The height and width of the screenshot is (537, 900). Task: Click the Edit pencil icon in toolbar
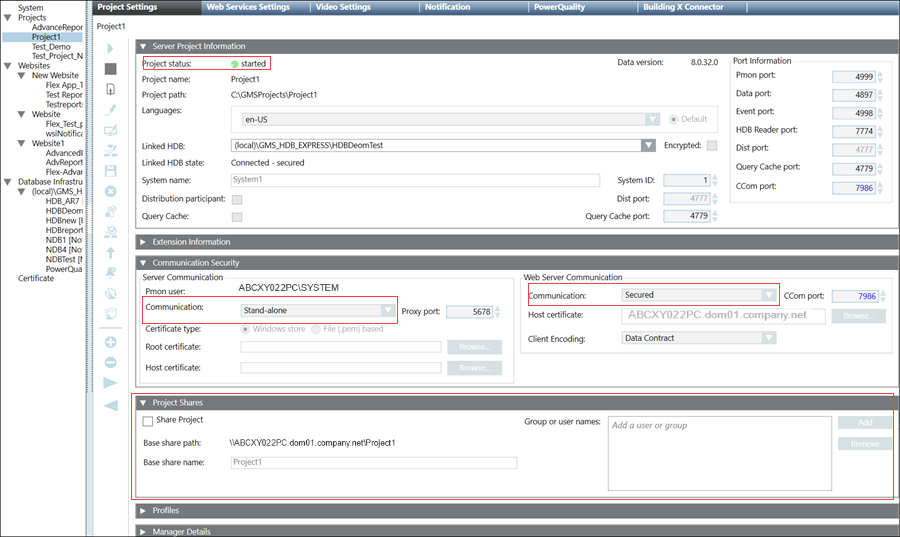pyautogui.click(x=110, y=110)
